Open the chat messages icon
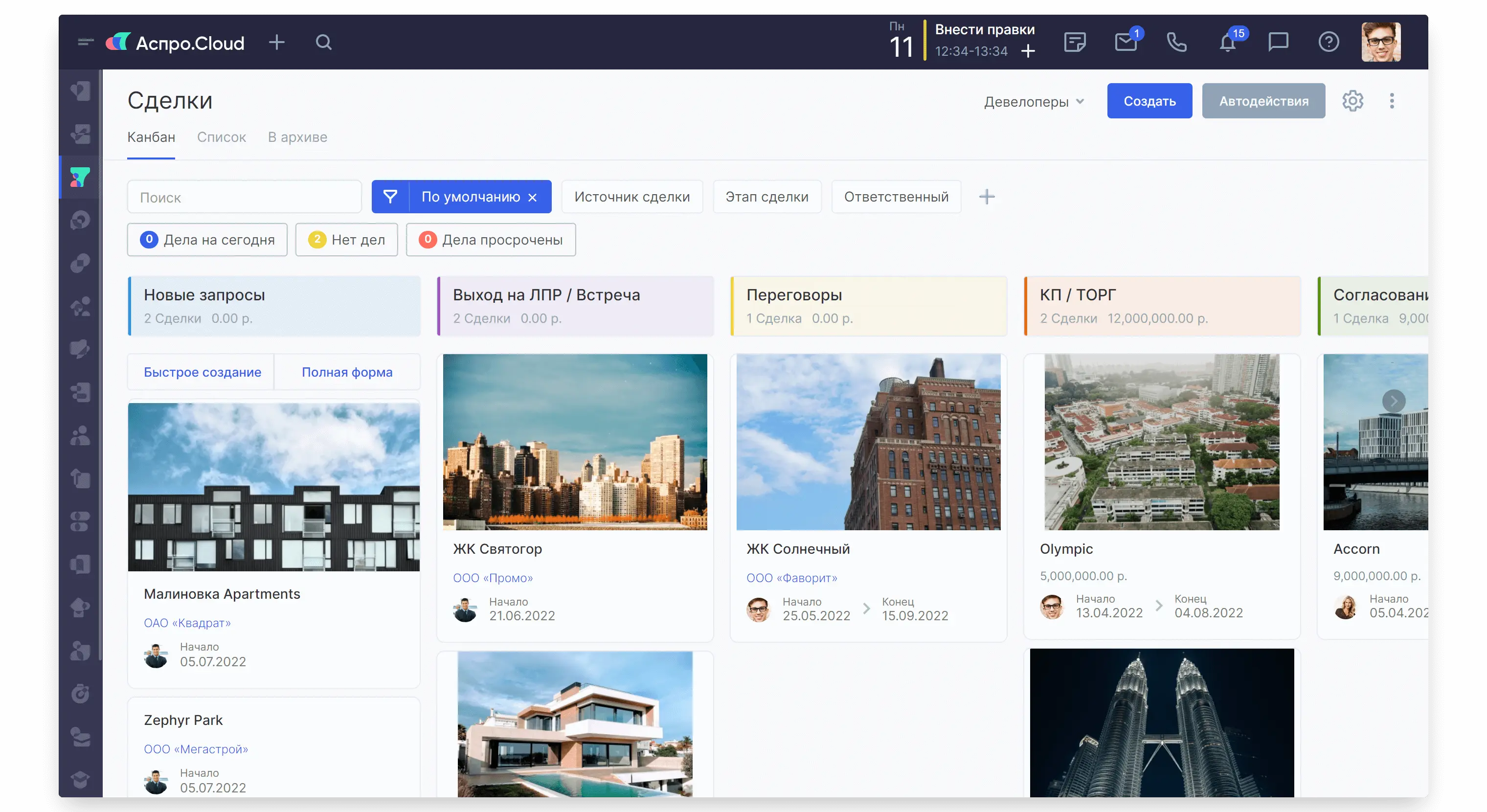The image size is (1487, 812). [1278, 42]
